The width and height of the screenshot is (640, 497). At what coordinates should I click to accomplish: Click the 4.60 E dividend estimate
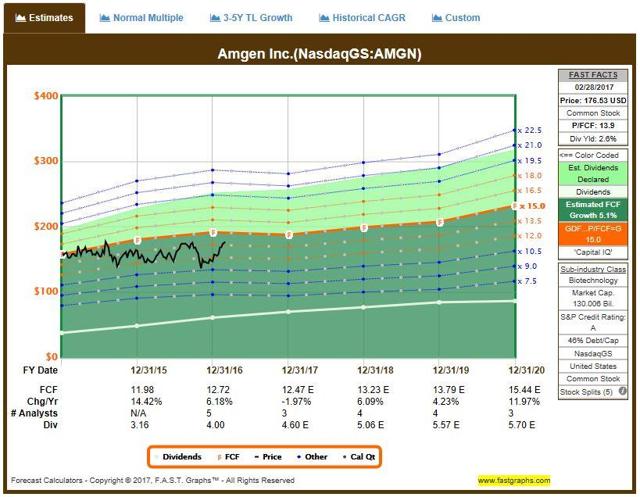(x=295, y=425)
